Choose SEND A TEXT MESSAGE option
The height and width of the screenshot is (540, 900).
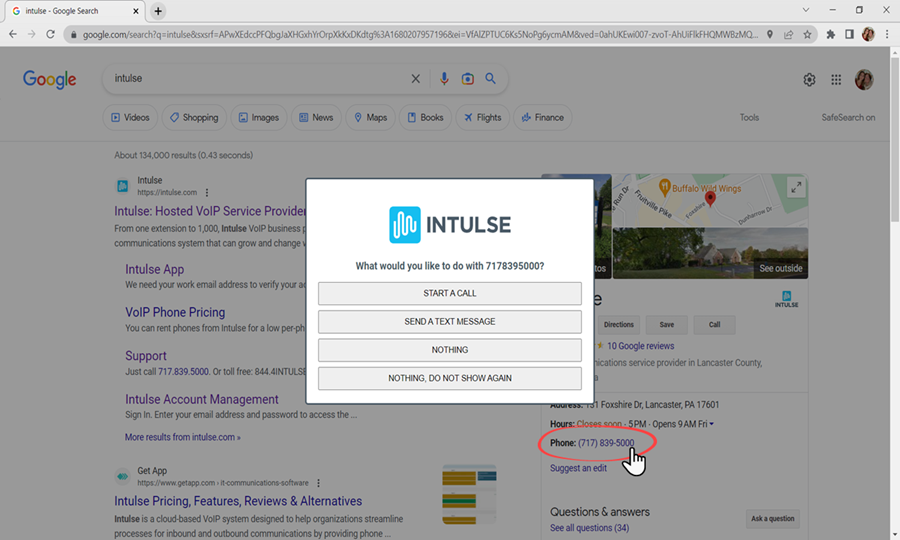click(449, 322)
